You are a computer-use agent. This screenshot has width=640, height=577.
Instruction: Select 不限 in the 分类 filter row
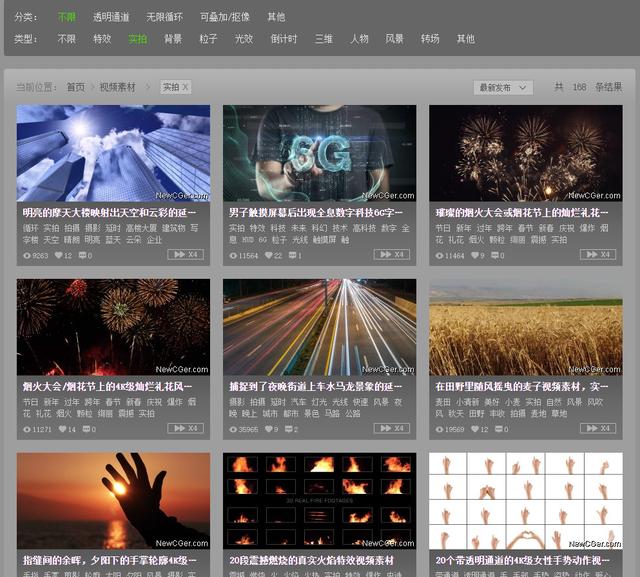point(66,17)
